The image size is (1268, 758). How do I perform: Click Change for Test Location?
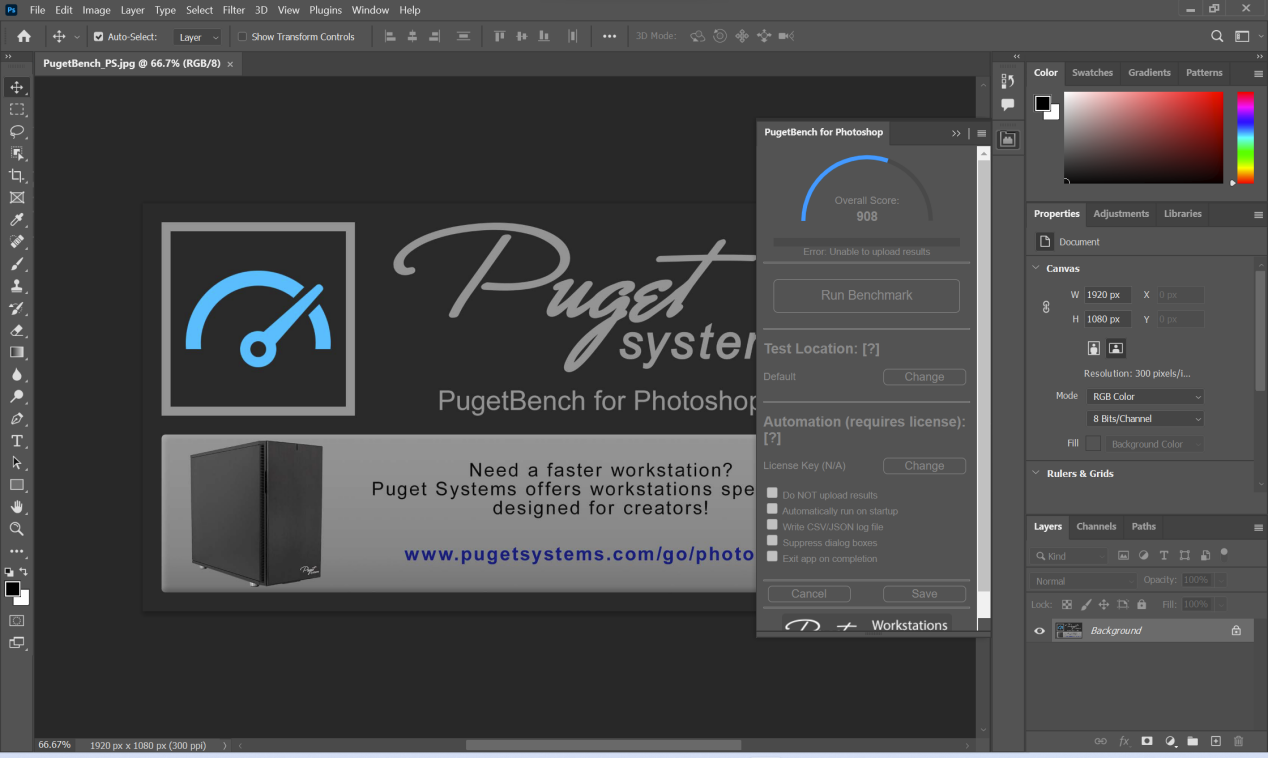(x=924, y=377)
